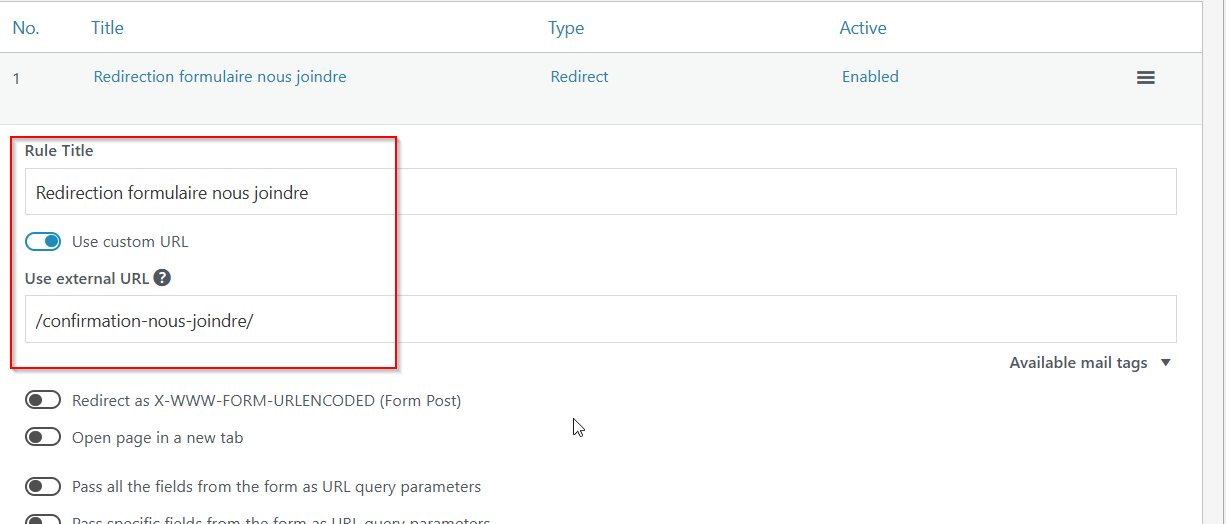Select the row number 1 cell
Image resolution: width=1226 pixels, height=524 pixels.
click(x=16, y=78)
